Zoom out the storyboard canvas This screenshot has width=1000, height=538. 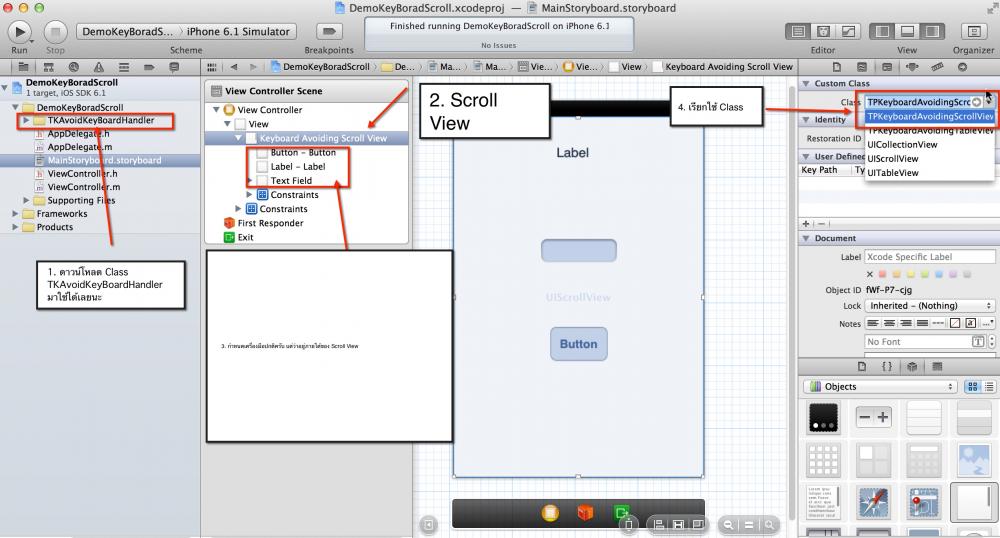(728, 525)
